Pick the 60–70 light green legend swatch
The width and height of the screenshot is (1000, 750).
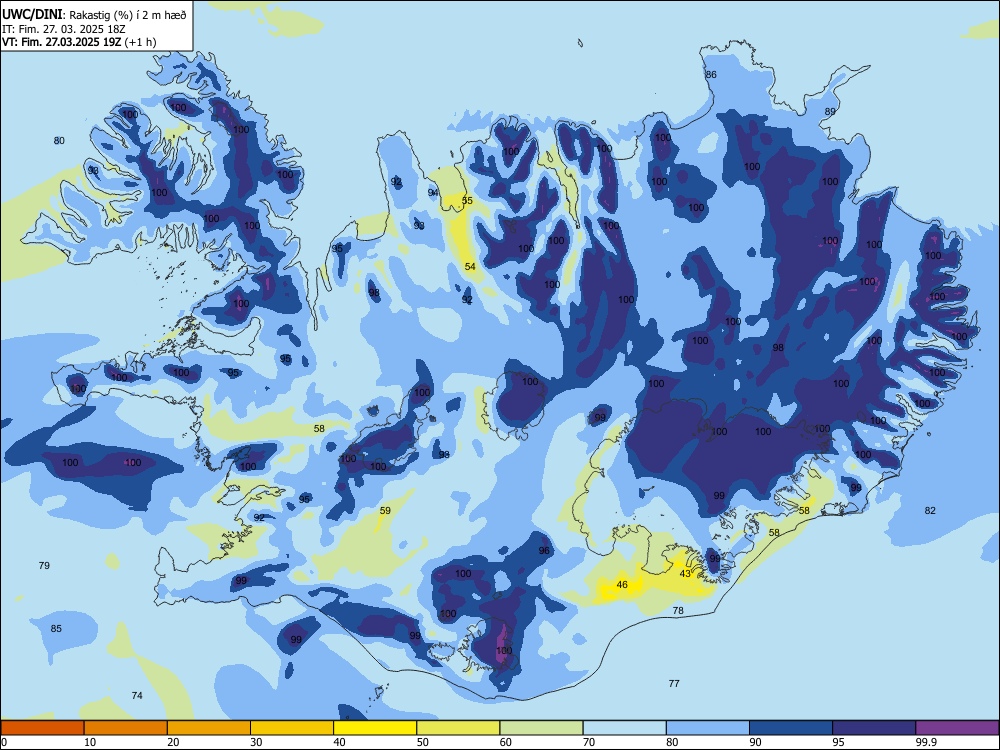click(541, 728)
